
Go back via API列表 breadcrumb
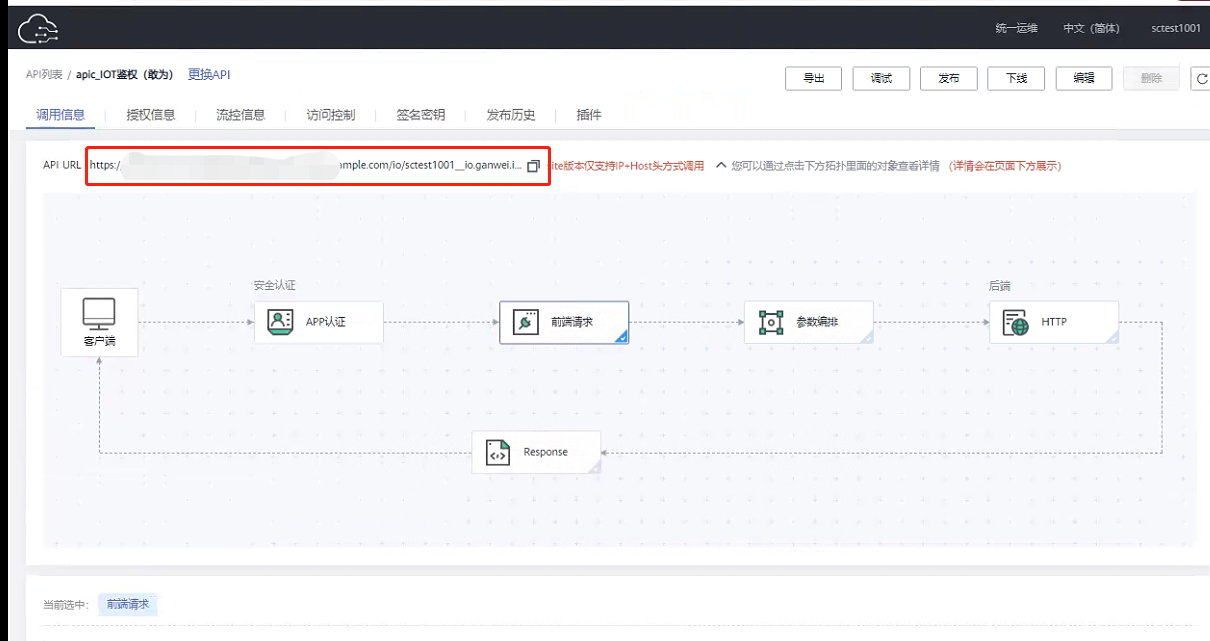(44, 75)
